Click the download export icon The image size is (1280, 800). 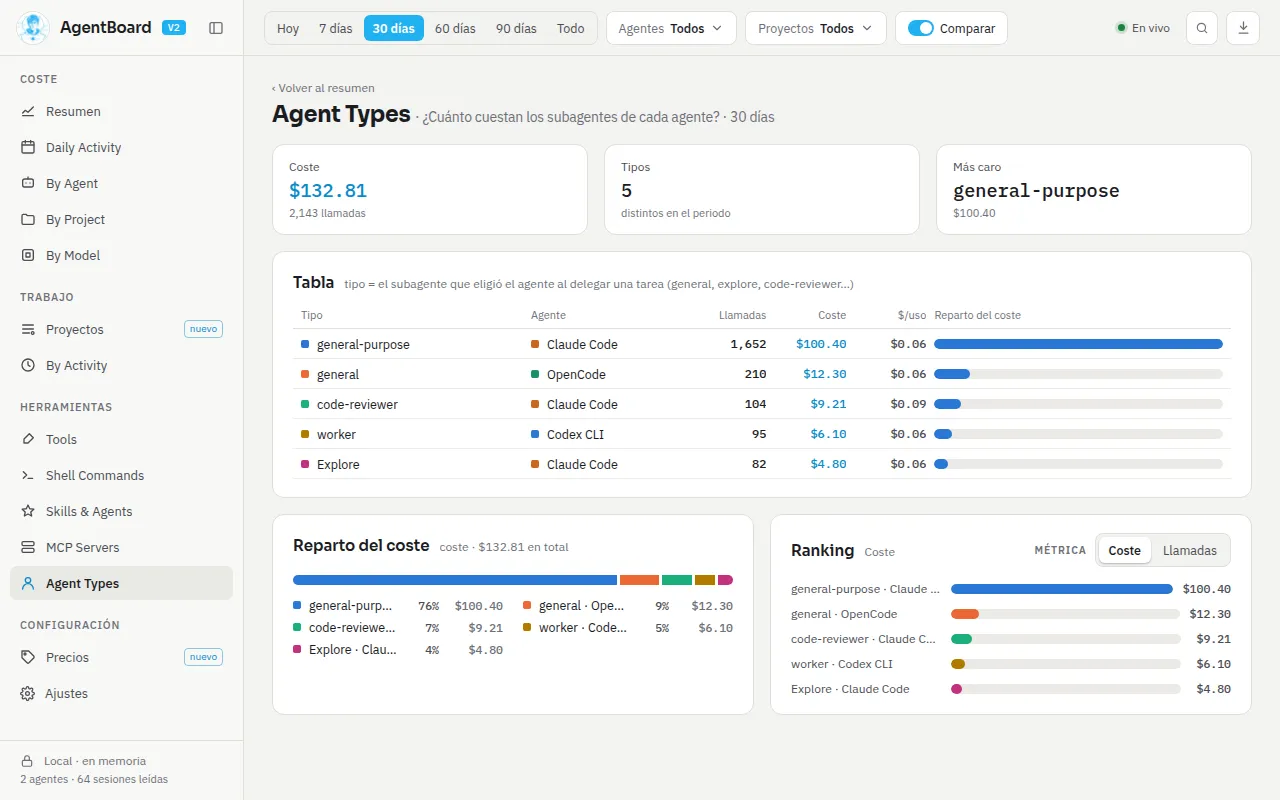point(1243,28)
